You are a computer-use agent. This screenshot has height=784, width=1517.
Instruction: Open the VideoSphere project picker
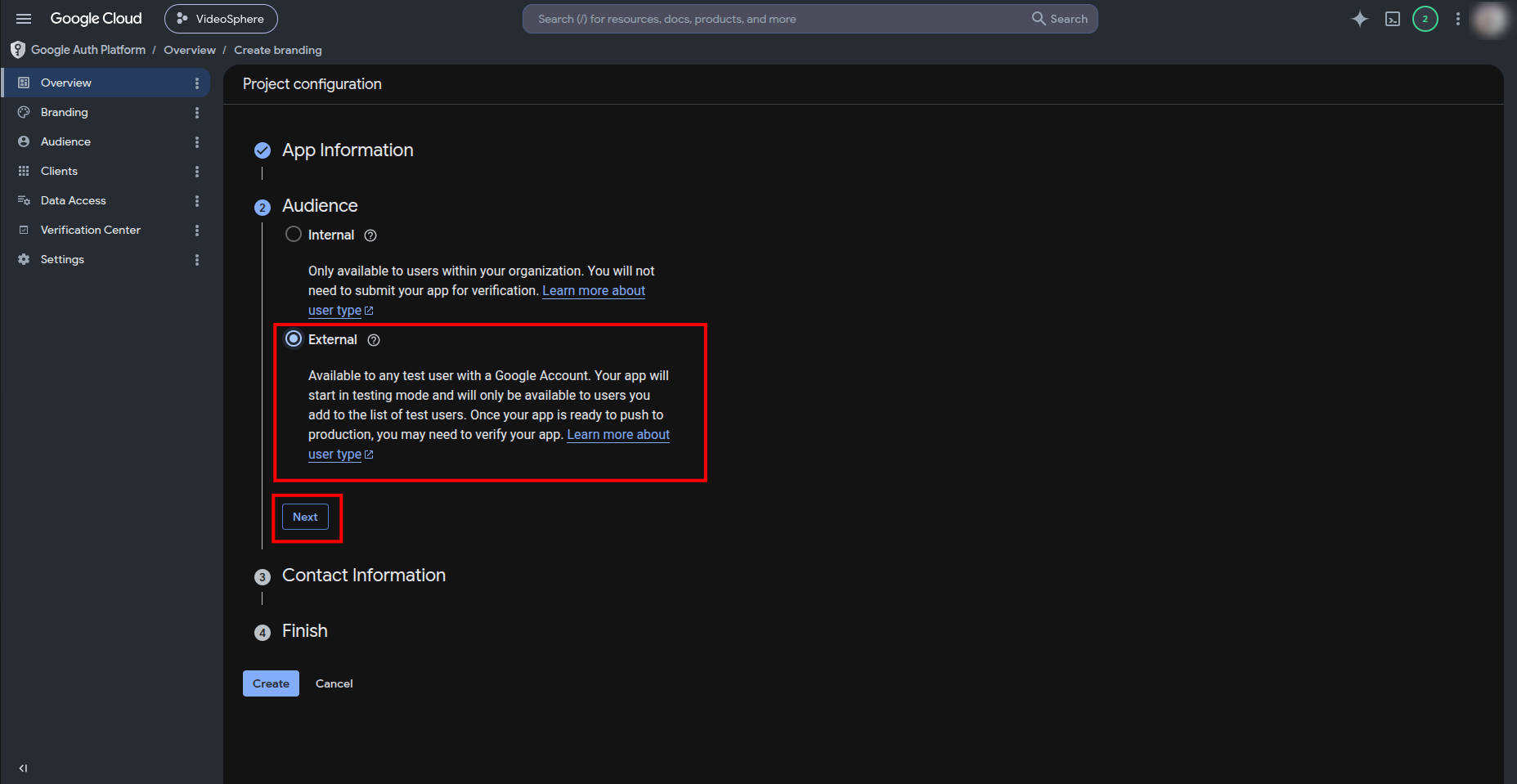pos(221,19)
